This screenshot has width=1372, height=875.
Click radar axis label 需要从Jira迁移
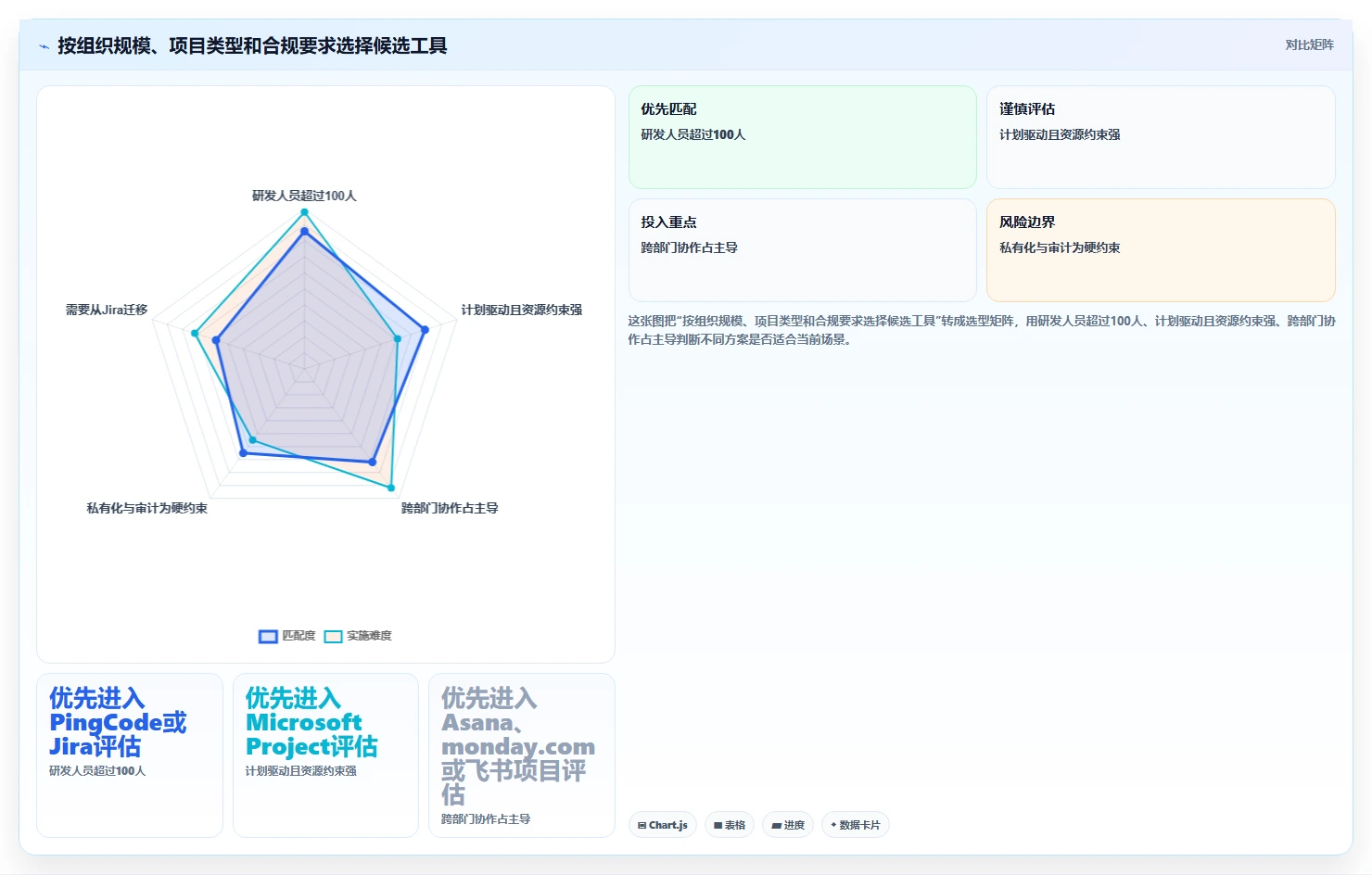point(107,310)
